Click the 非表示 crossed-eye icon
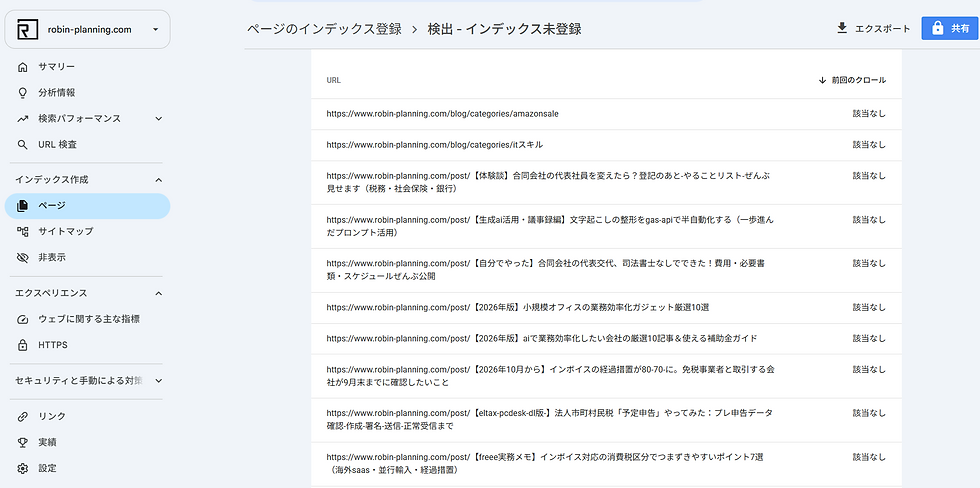The height and width of the screenshot is (488, 980). tap(23, 257)
